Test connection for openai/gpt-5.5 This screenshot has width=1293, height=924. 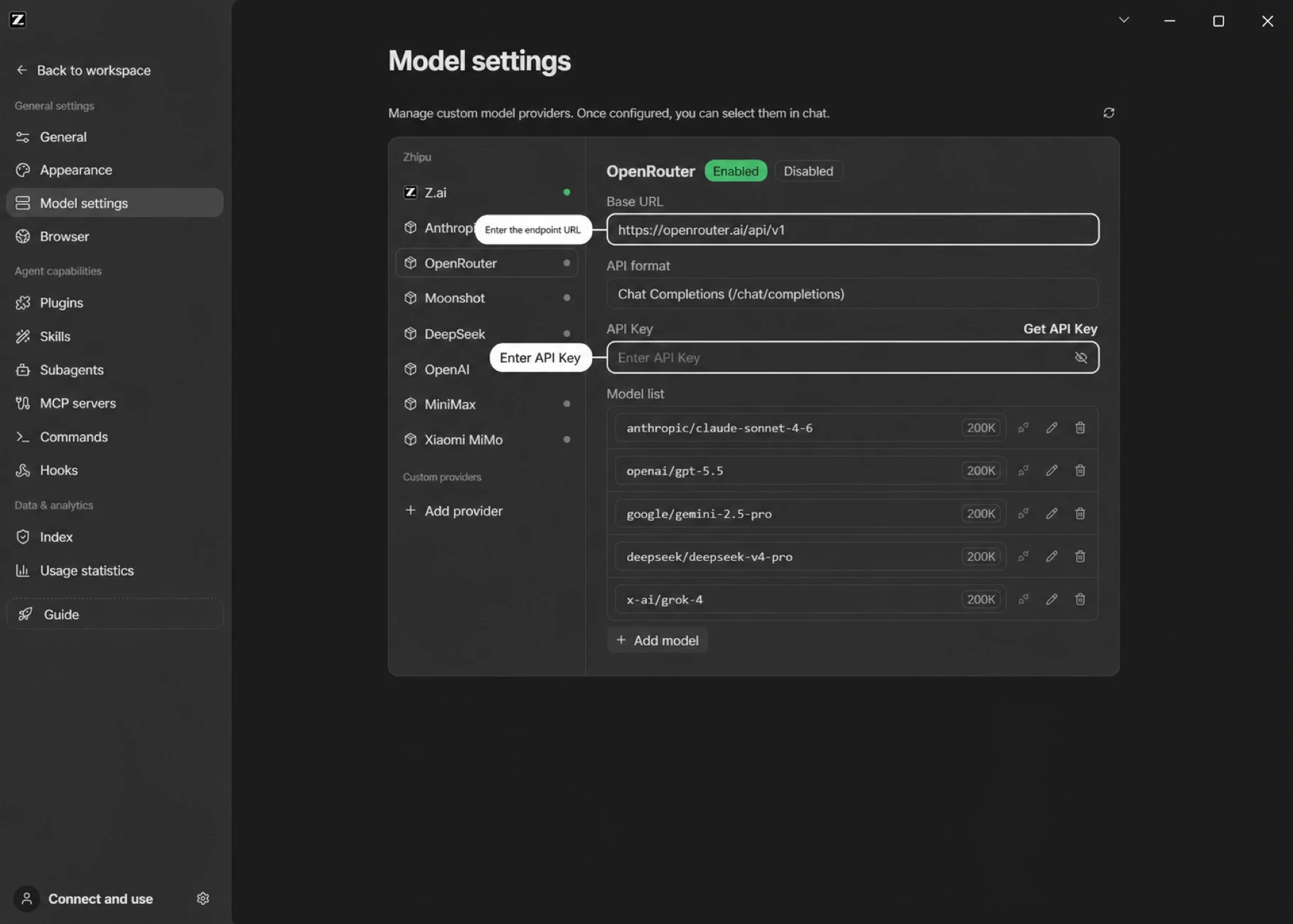tap(1023, 471)
